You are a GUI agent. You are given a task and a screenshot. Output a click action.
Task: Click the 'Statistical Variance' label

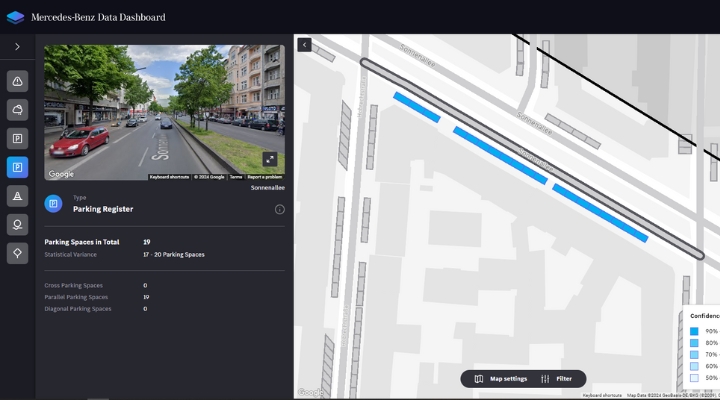(70, 254)
